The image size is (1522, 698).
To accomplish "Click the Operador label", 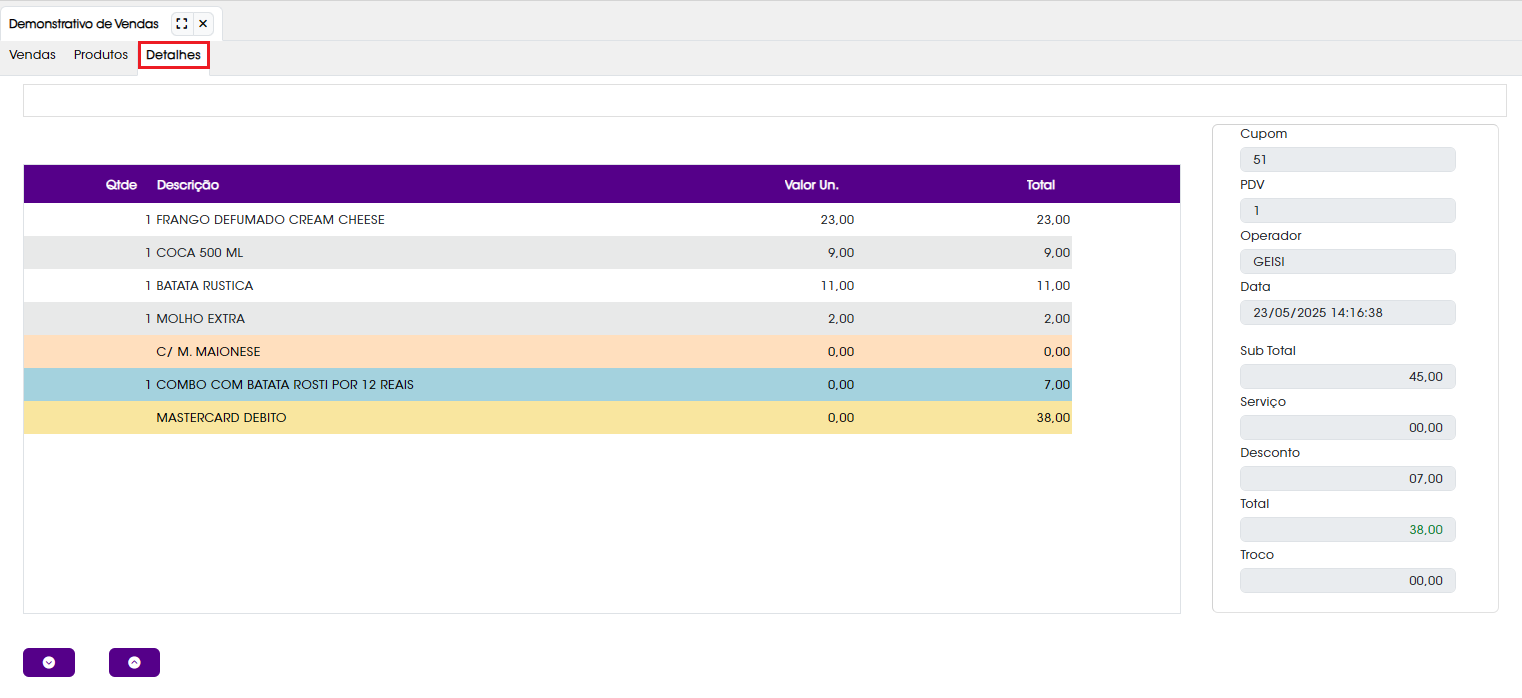I will (1271, 236).
